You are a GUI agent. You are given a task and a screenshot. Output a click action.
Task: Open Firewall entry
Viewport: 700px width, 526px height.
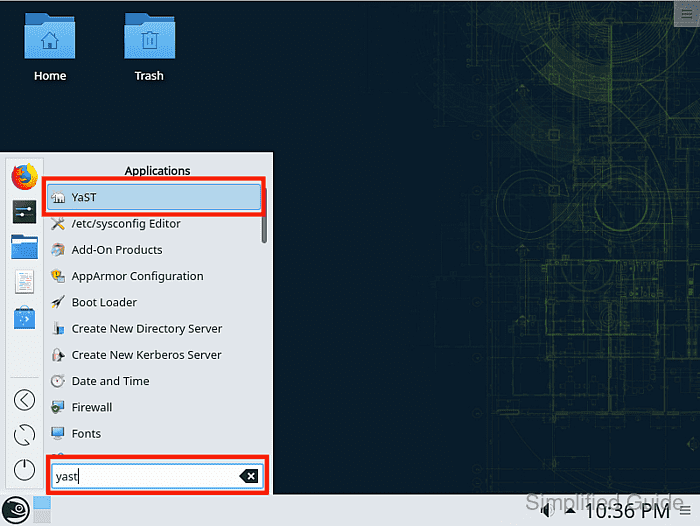154,407
